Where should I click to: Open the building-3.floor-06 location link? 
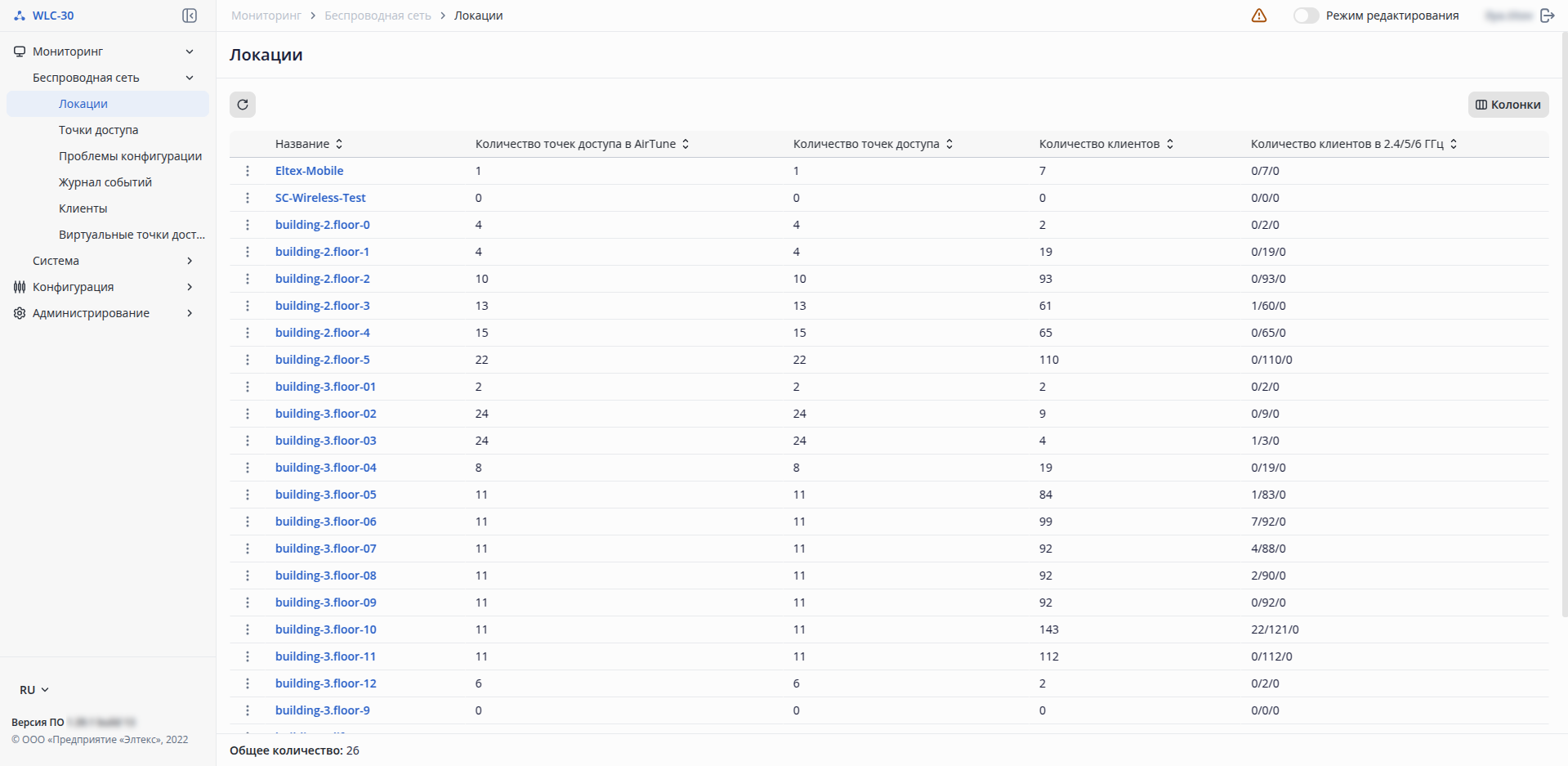[x=325, y=522]
